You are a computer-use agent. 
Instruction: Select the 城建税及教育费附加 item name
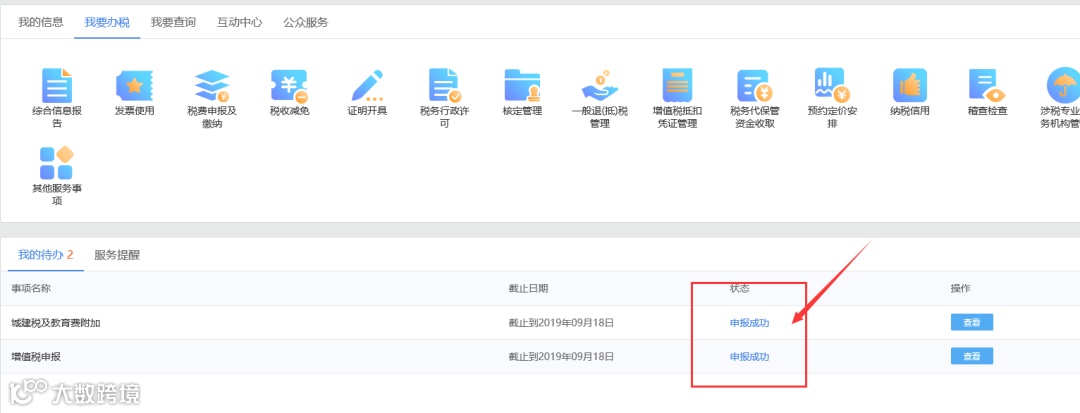[56, 323]
